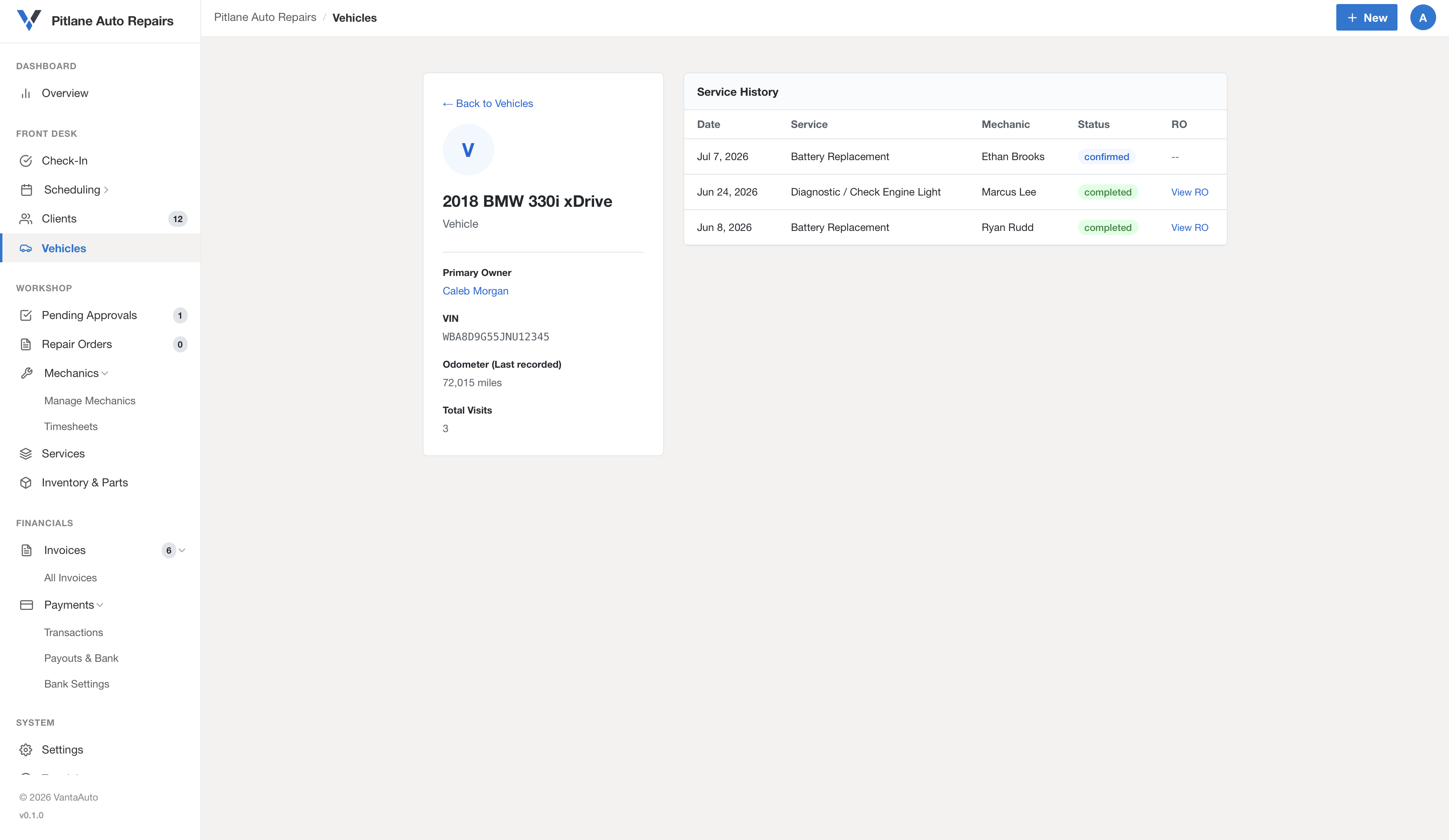The image size is (1449, 840).
Task: Open Transactions
Action: click(74, 632)
